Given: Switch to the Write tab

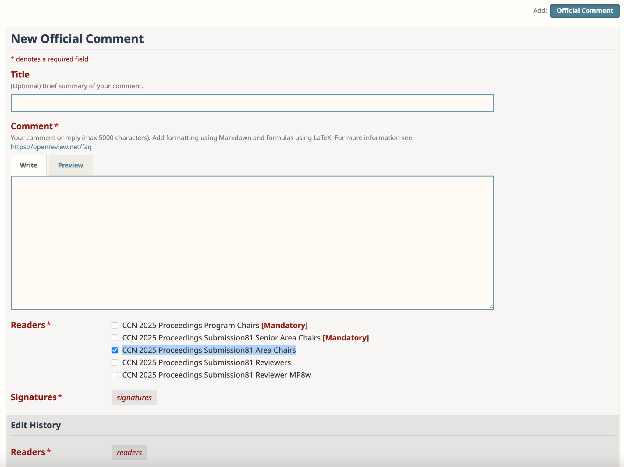Looking at the screenshot, I should point(29,165).
